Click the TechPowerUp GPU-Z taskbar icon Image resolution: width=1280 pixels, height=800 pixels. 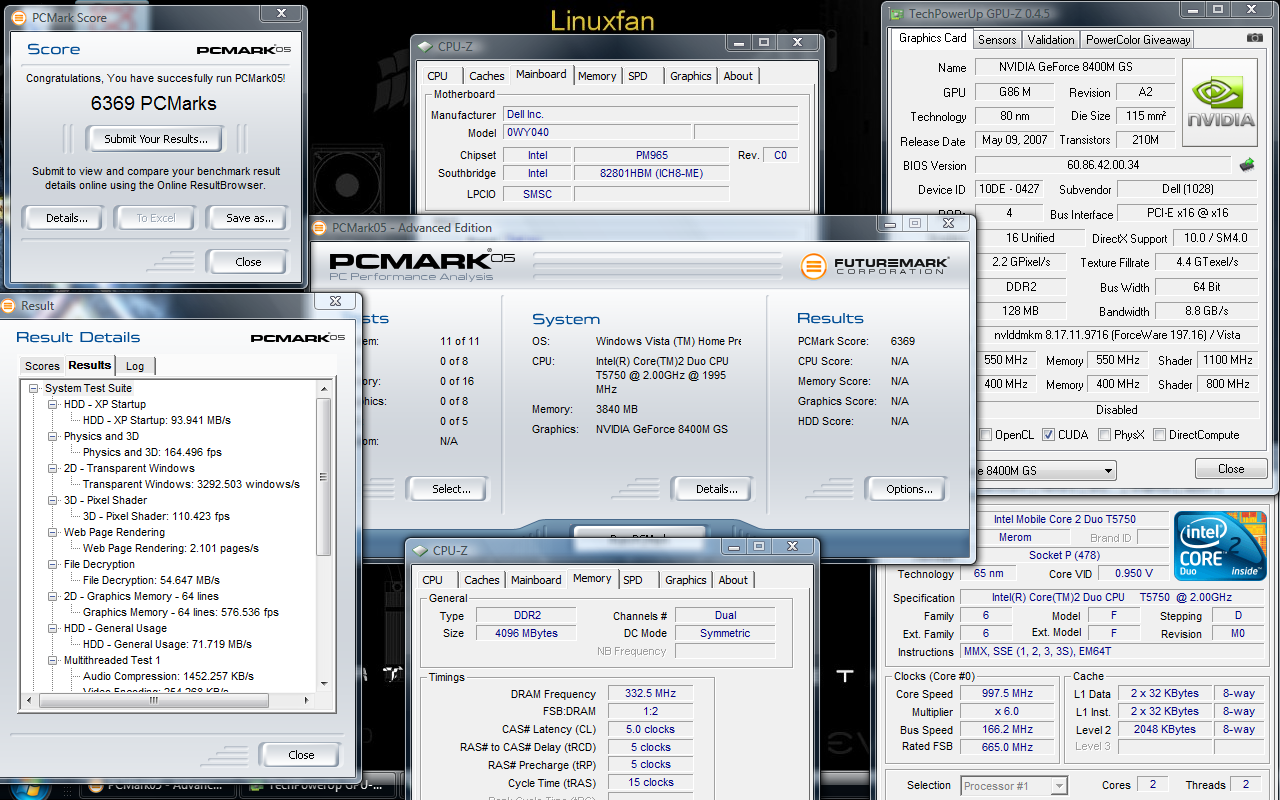[x=258, y=786]
